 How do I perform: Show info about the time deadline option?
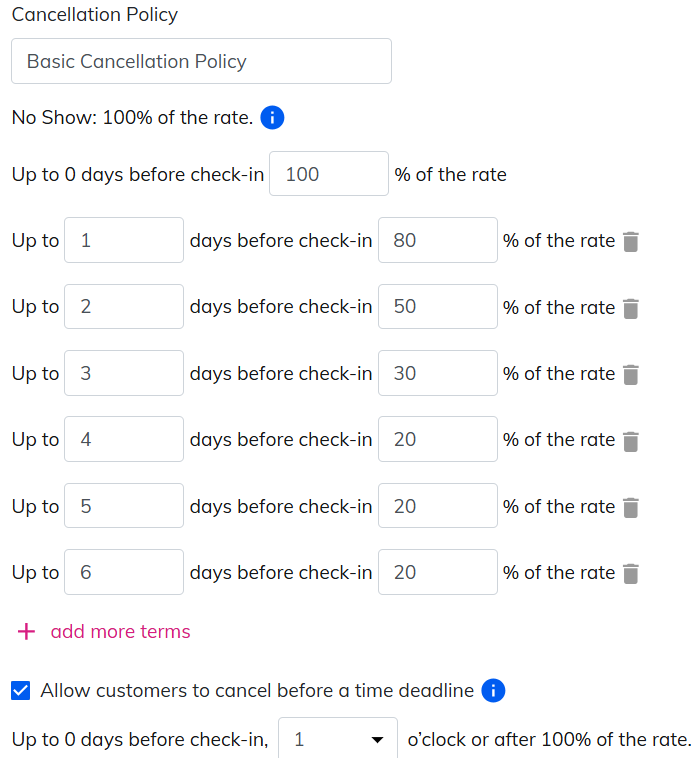[493, 690]
